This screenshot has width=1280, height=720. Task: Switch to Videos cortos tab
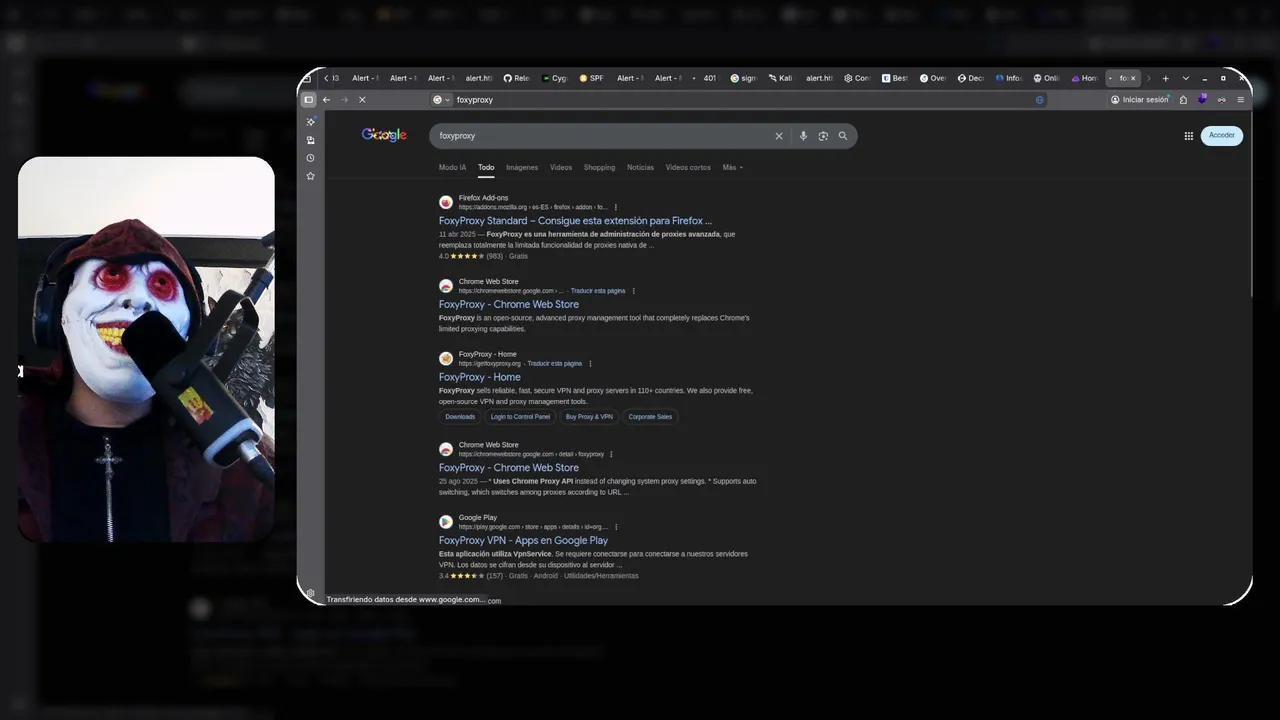click(x=688, y=168)
